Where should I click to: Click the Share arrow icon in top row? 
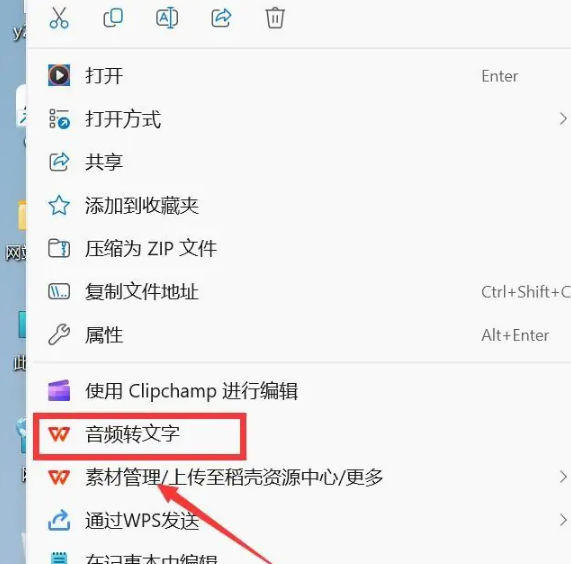point(221,18)
